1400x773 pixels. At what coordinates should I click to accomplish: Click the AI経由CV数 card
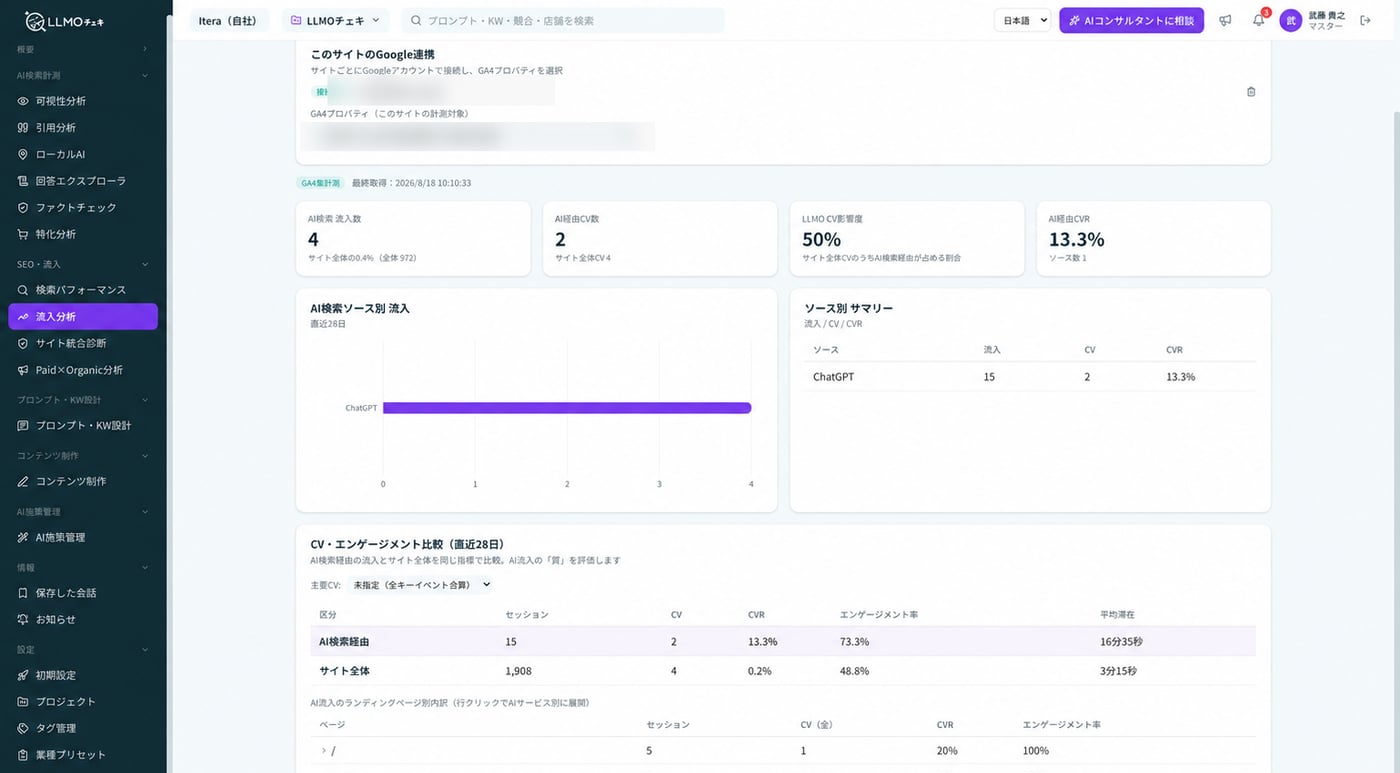coord(660,239)
